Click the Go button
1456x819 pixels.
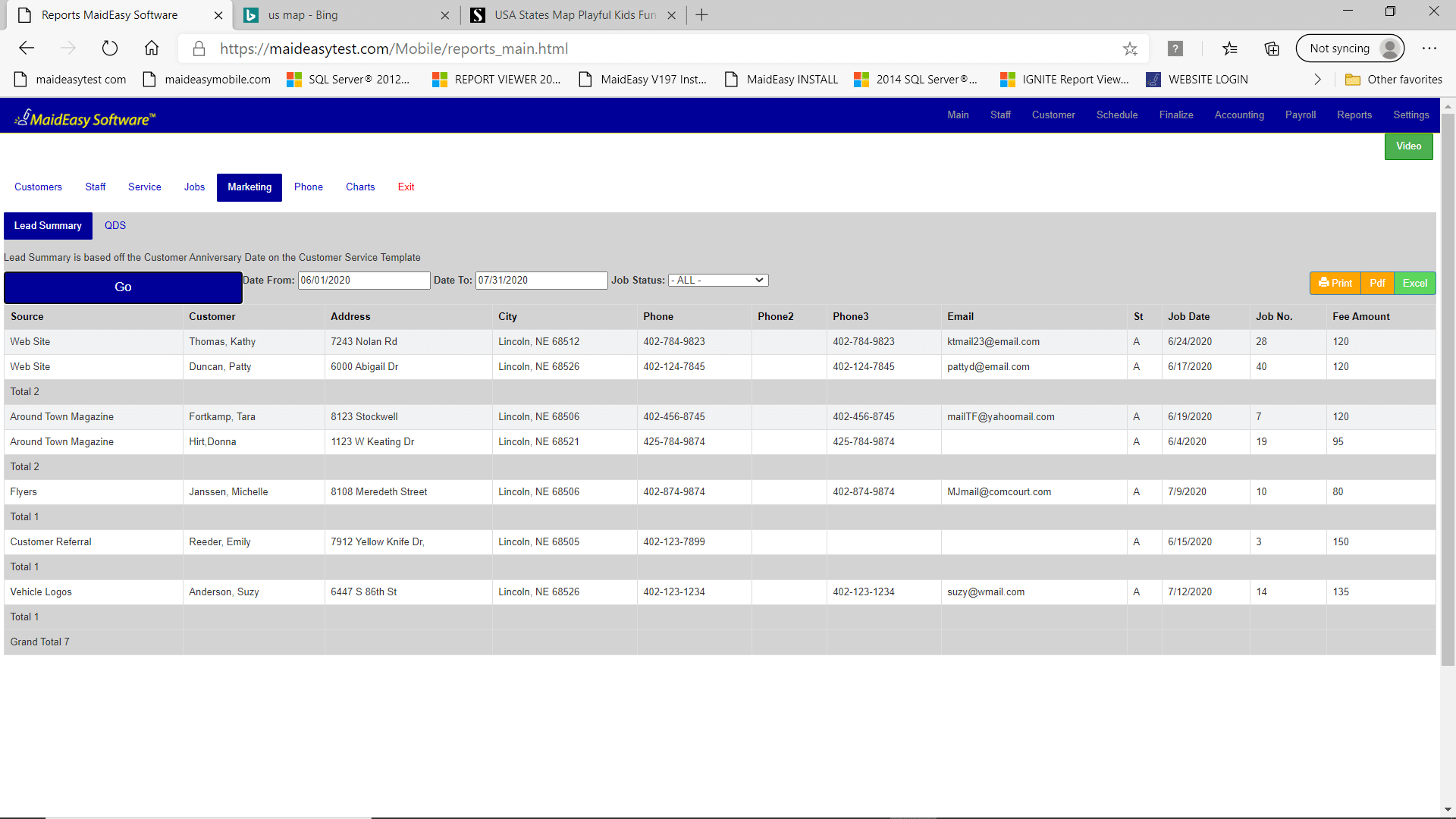click(123, 287)
